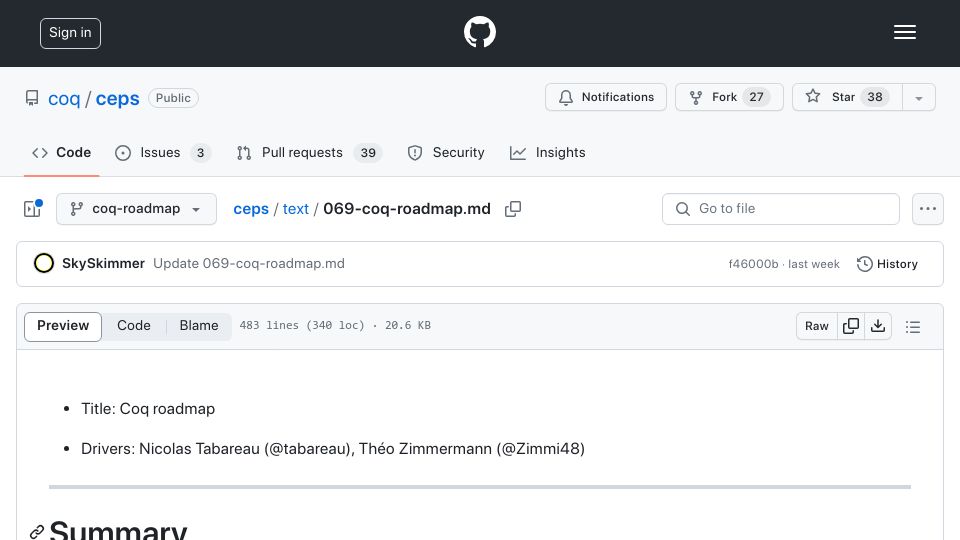Screen dimensions: 960x540
Task: Click the Pull requests count badge 39
Action: tap(368, 152)
